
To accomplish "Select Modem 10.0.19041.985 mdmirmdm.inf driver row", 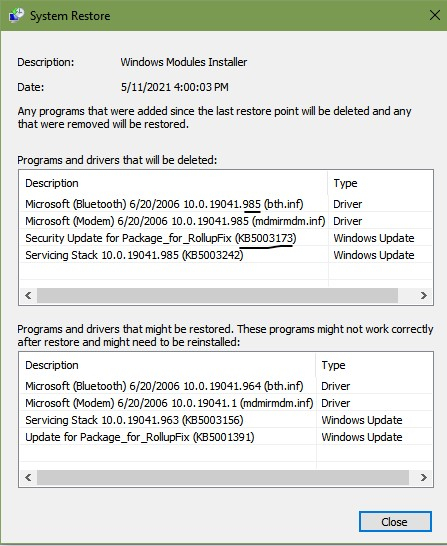I will pyautogui.click(x=226, y=221).
